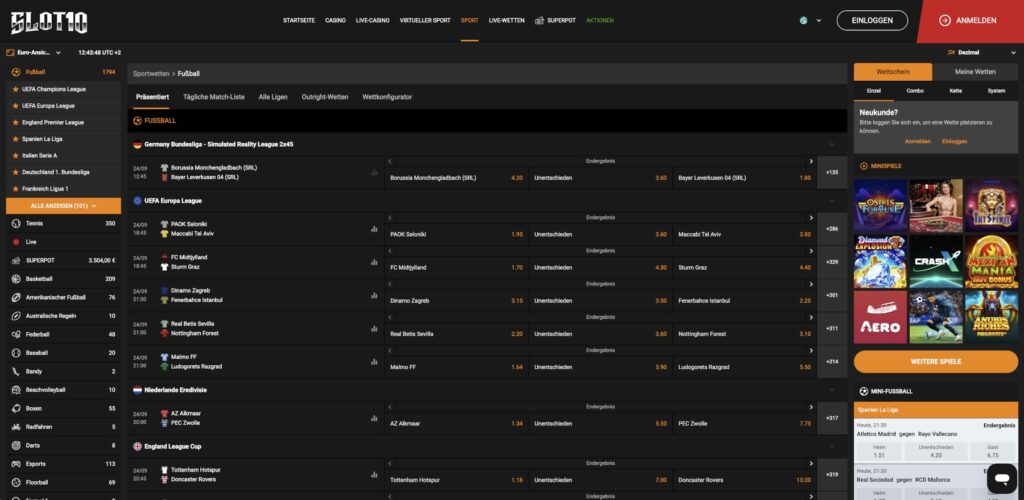The height and width of the screenshot is (500, 1024).
Task: Open the language globe selector
Action: 810,20
